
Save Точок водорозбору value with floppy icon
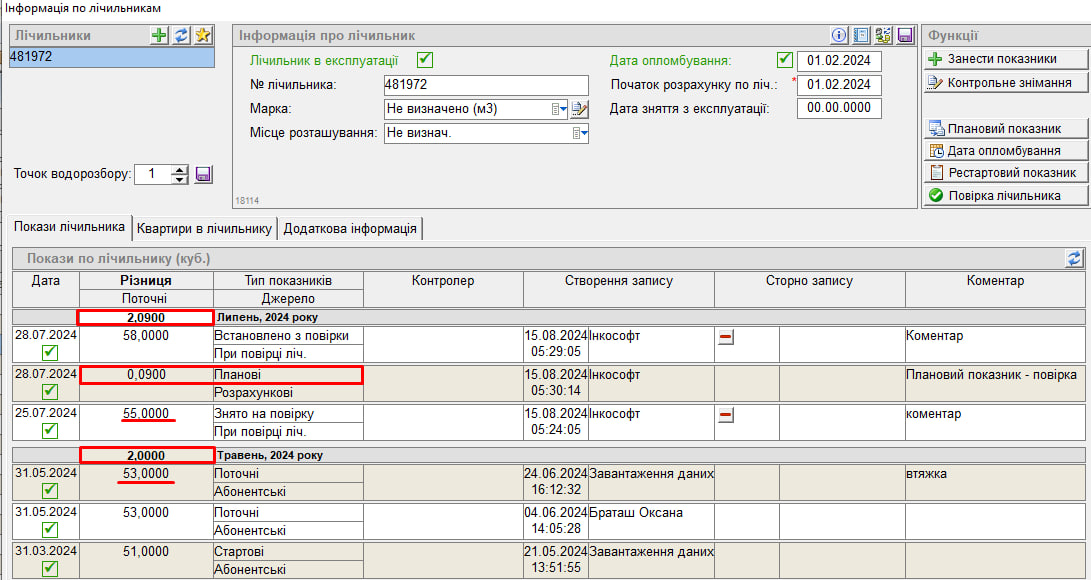pyautogui.click(x=203, y=174)
